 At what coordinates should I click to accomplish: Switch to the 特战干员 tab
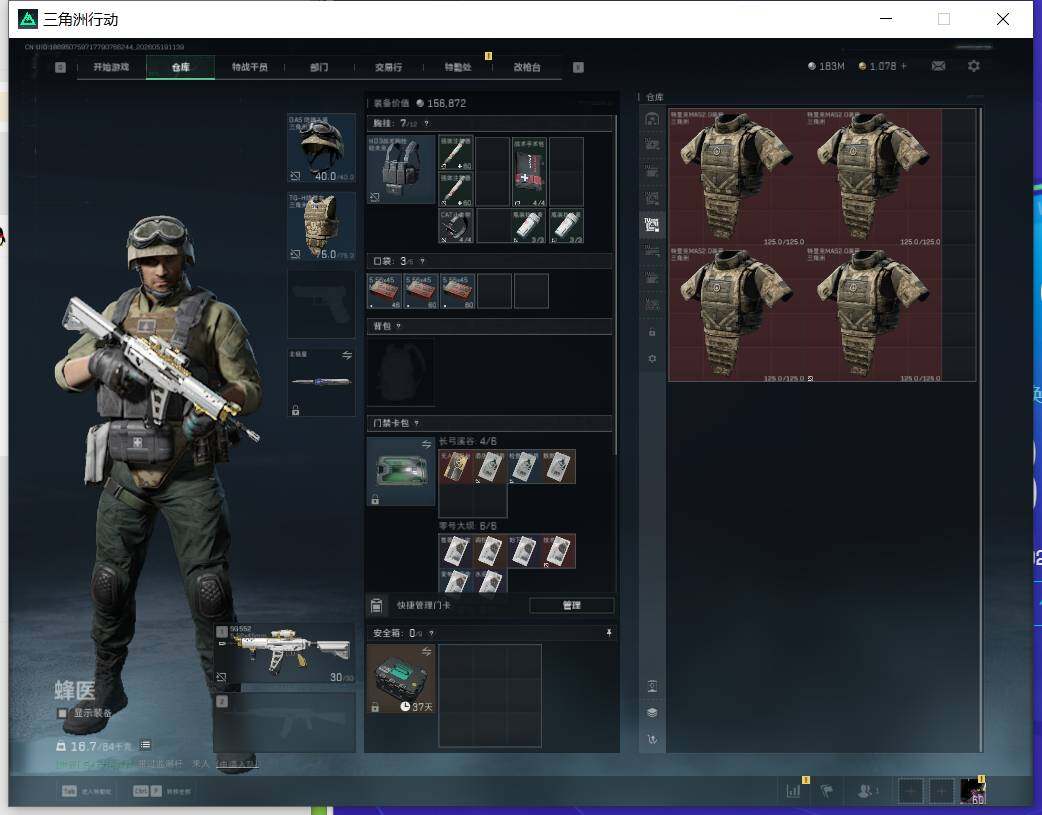(250, 67)
